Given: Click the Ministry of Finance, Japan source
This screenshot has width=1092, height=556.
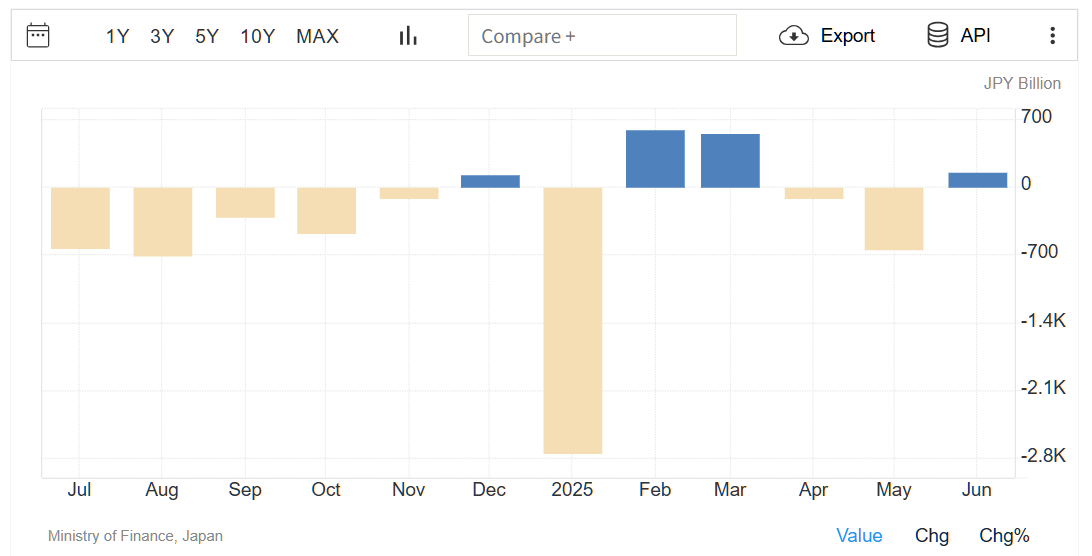Looking at the screenshot, I should point(135,536).
